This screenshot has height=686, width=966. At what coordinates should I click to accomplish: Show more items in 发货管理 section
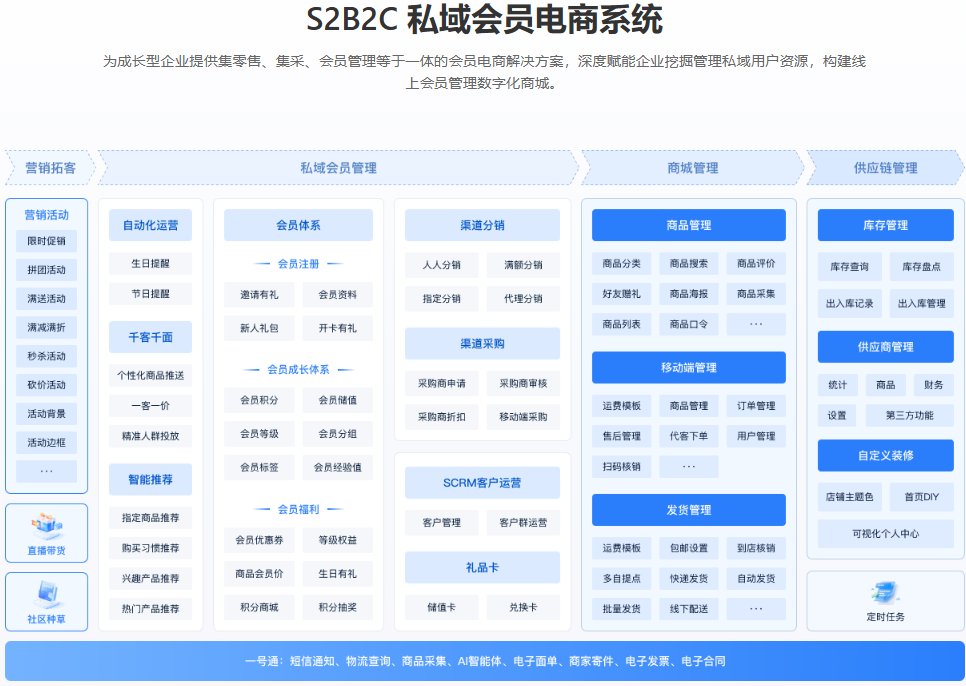point(755,608)
